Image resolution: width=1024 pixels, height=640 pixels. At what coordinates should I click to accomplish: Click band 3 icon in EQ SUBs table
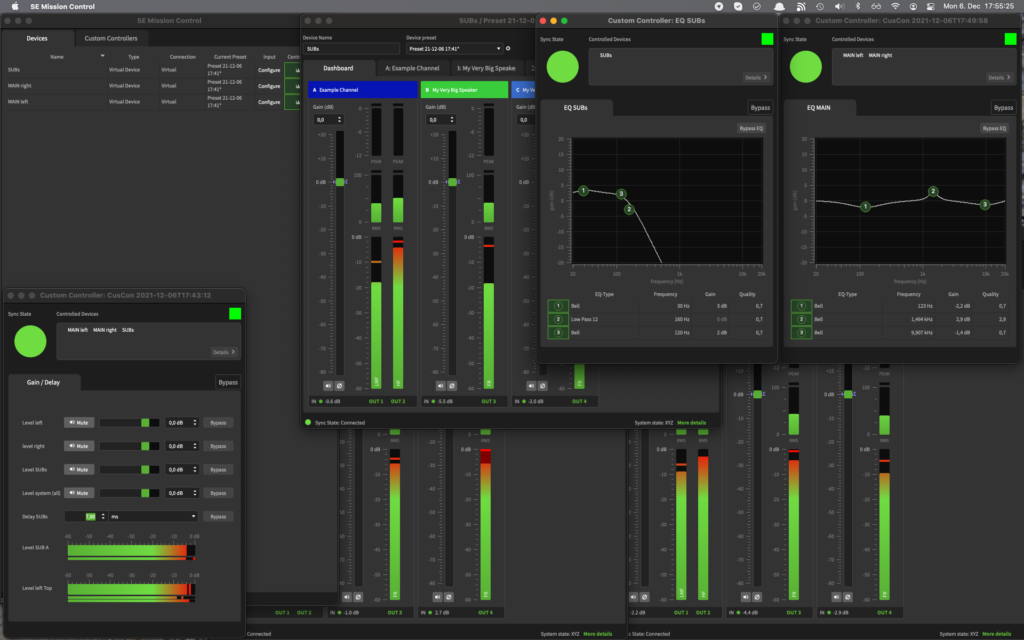tap(559, 332)
